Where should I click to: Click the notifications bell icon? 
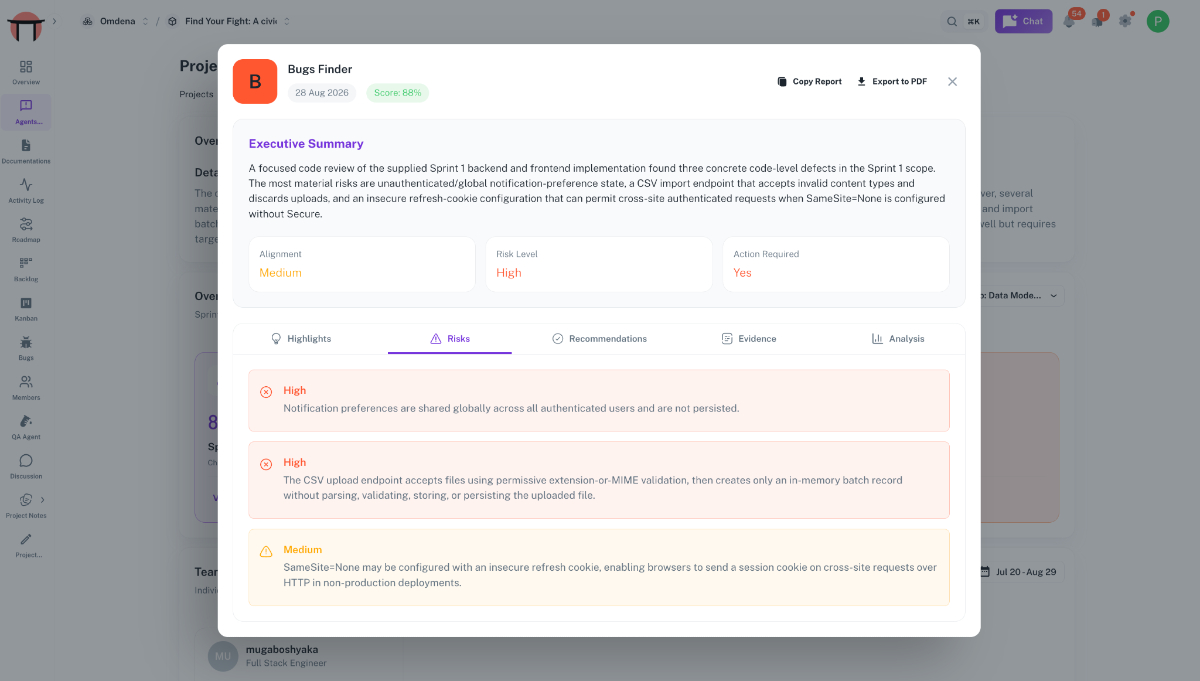pyautogui.click(x=1069, y=21)
